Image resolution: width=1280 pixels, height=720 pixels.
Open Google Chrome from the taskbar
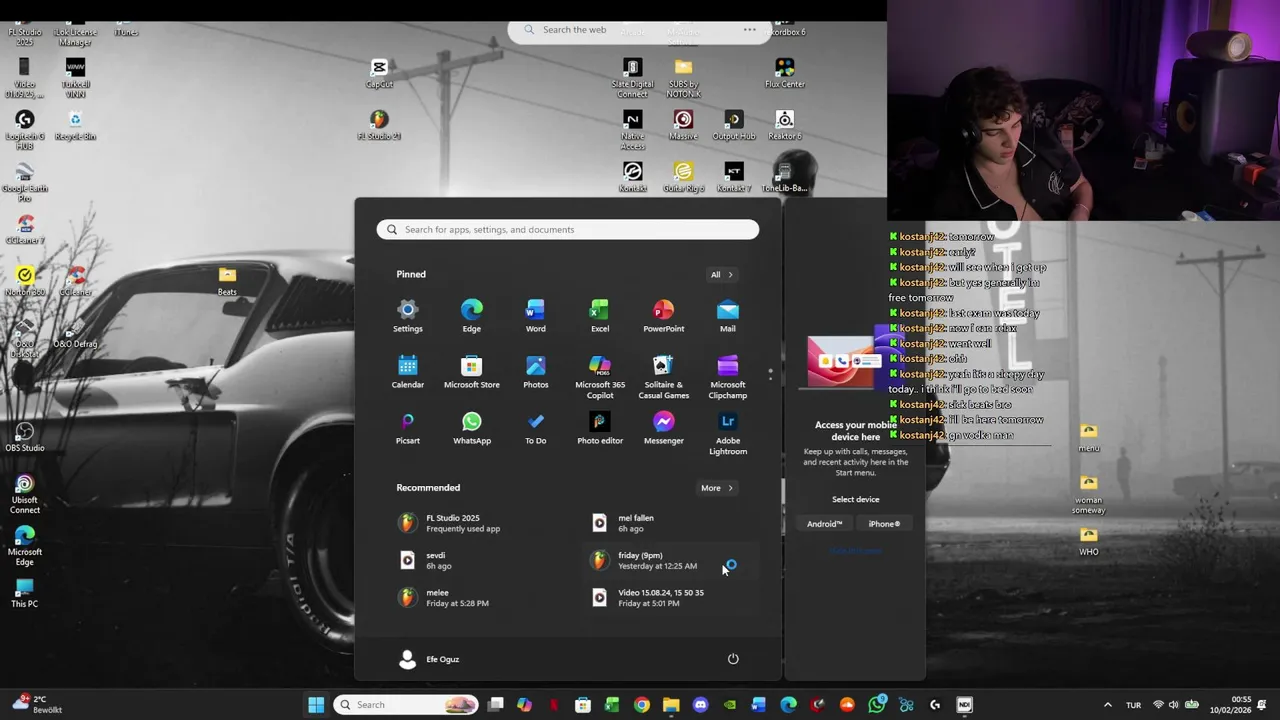point(642,705)
